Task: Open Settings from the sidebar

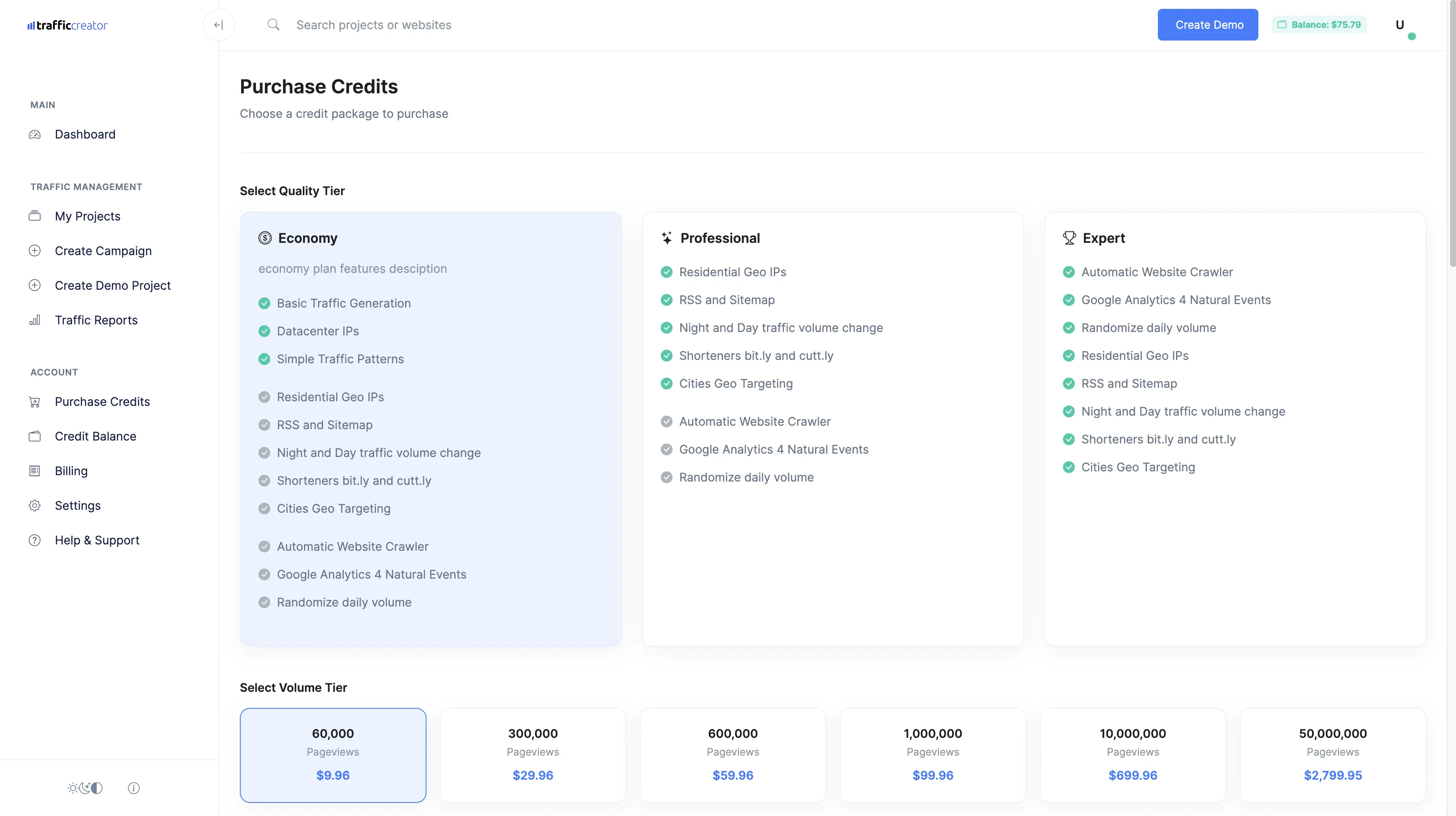Action: [77, 506]
